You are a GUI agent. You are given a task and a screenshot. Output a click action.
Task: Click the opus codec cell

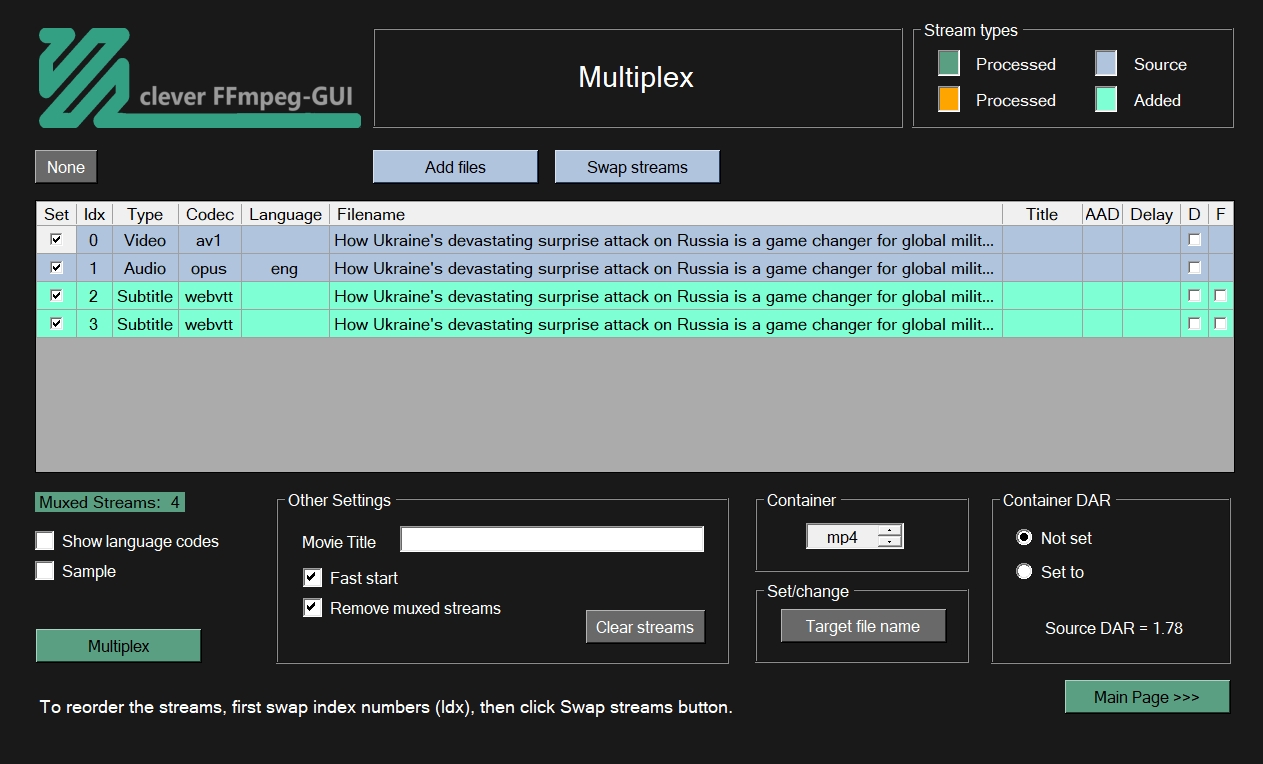click(210, 268)
